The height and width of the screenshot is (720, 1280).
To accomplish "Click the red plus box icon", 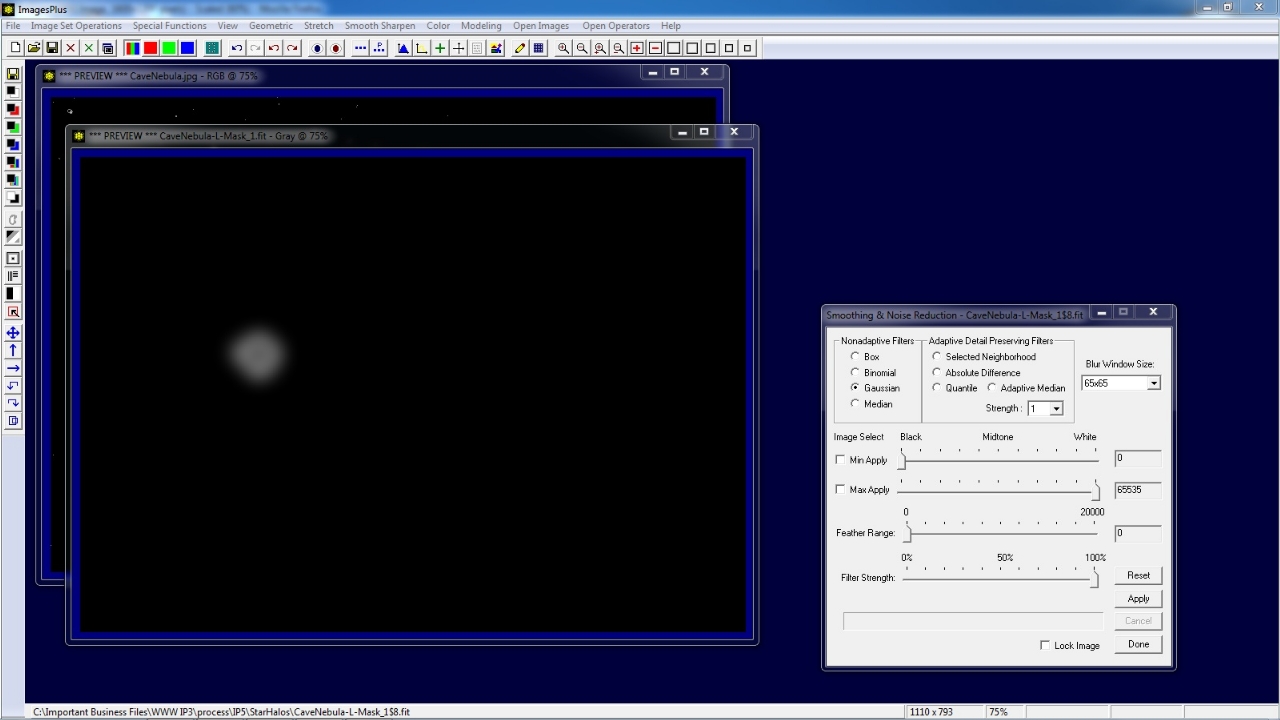I will coord(637,48).
